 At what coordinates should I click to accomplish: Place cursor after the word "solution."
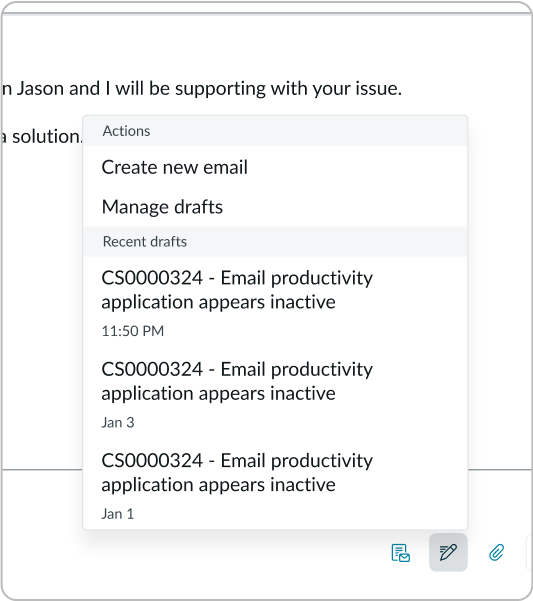click(x=82, y=137)
